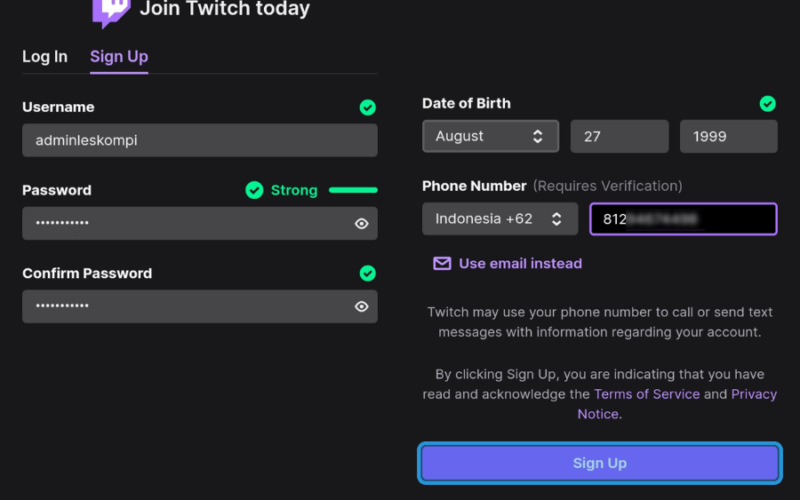Click the Strong password checkmark icon

[254, 190]
